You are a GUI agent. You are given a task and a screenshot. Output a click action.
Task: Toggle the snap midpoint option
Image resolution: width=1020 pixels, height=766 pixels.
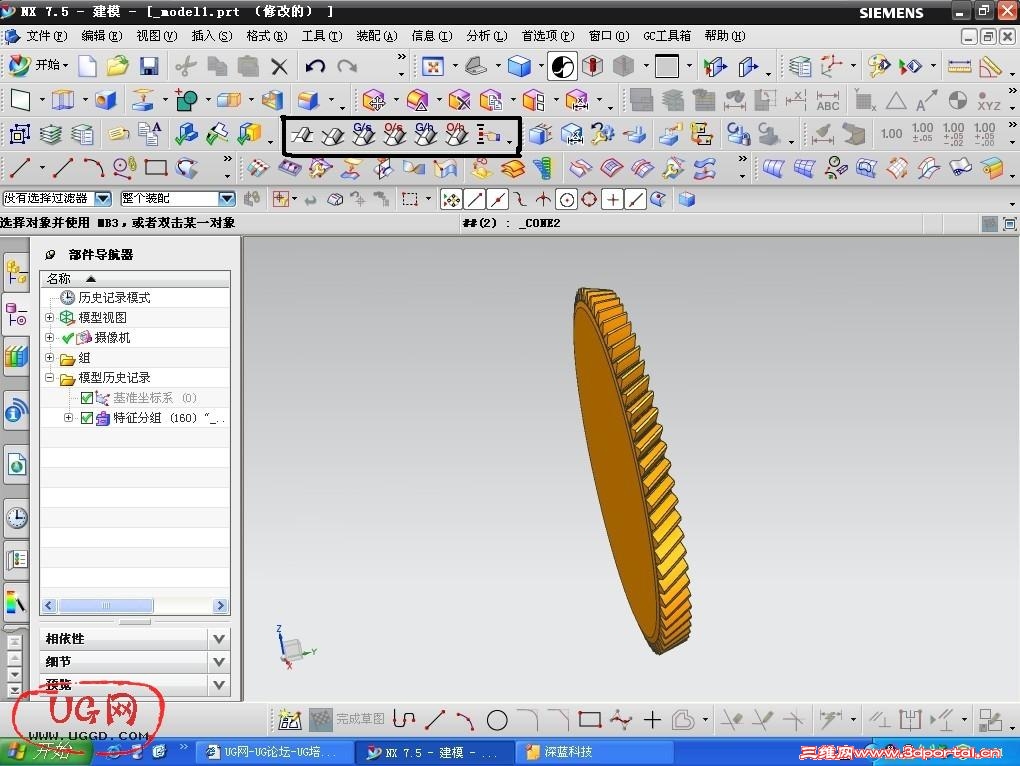[498, 200]
